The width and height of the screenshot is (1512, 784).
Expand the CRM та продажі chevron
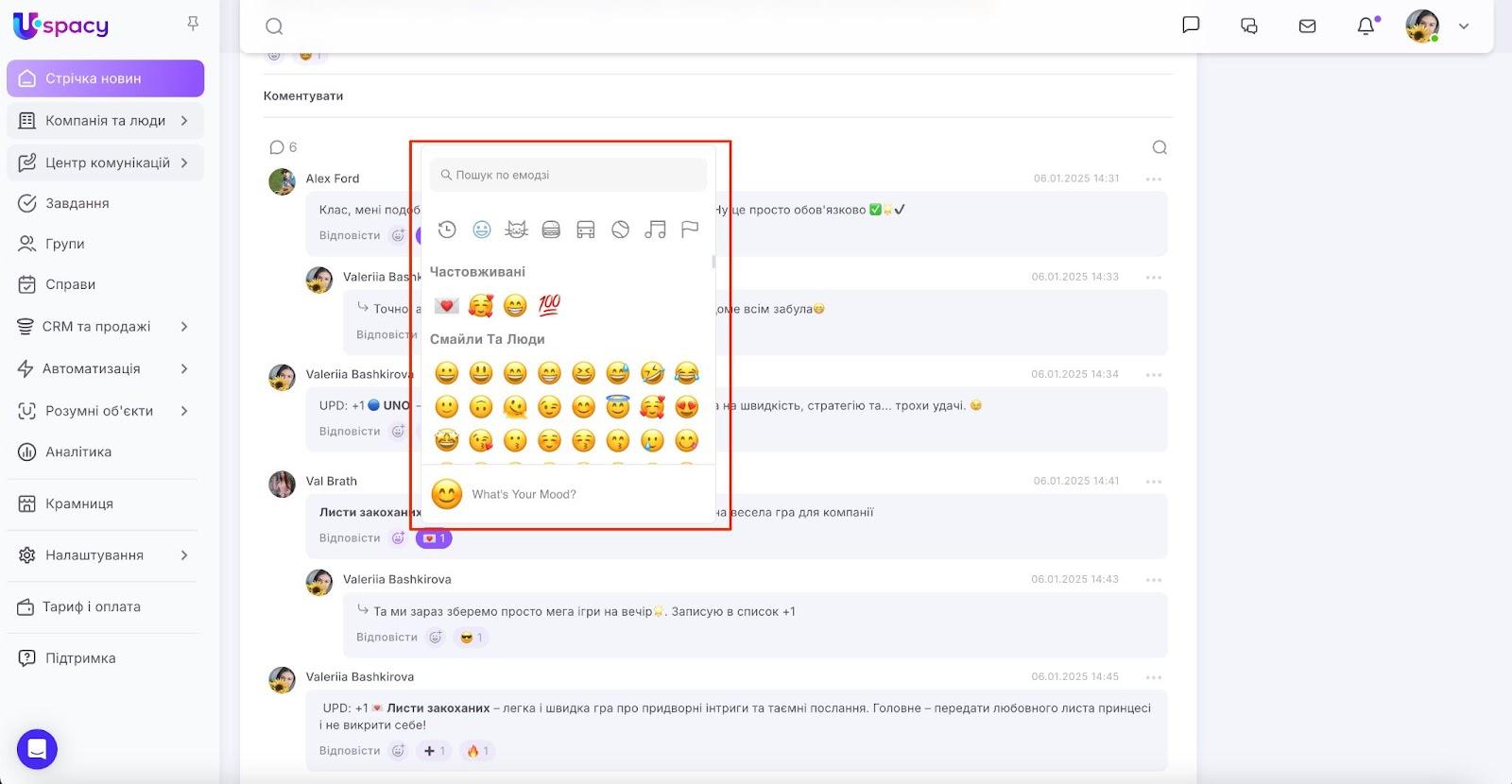coord(184,327)
